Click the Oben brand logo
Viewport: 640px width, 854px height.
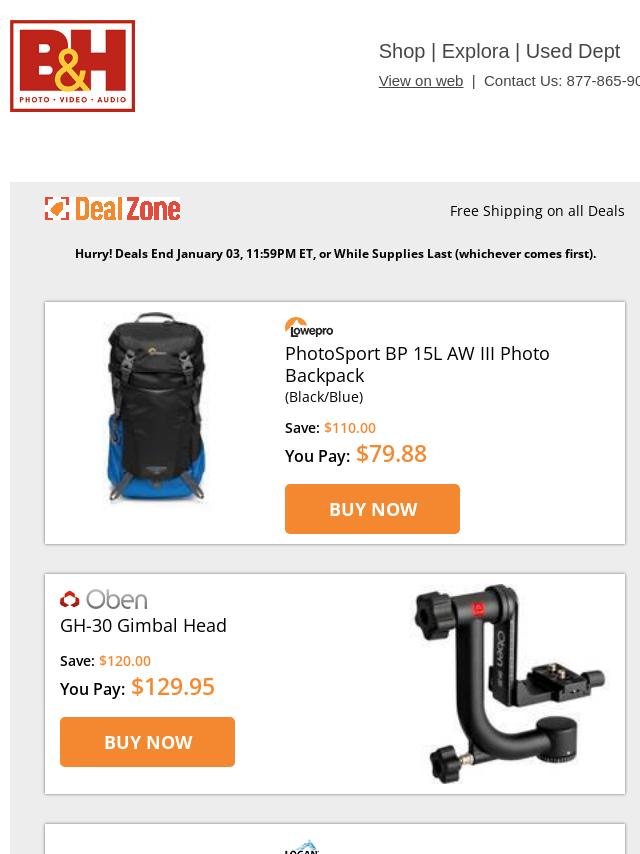pos(103,600)
